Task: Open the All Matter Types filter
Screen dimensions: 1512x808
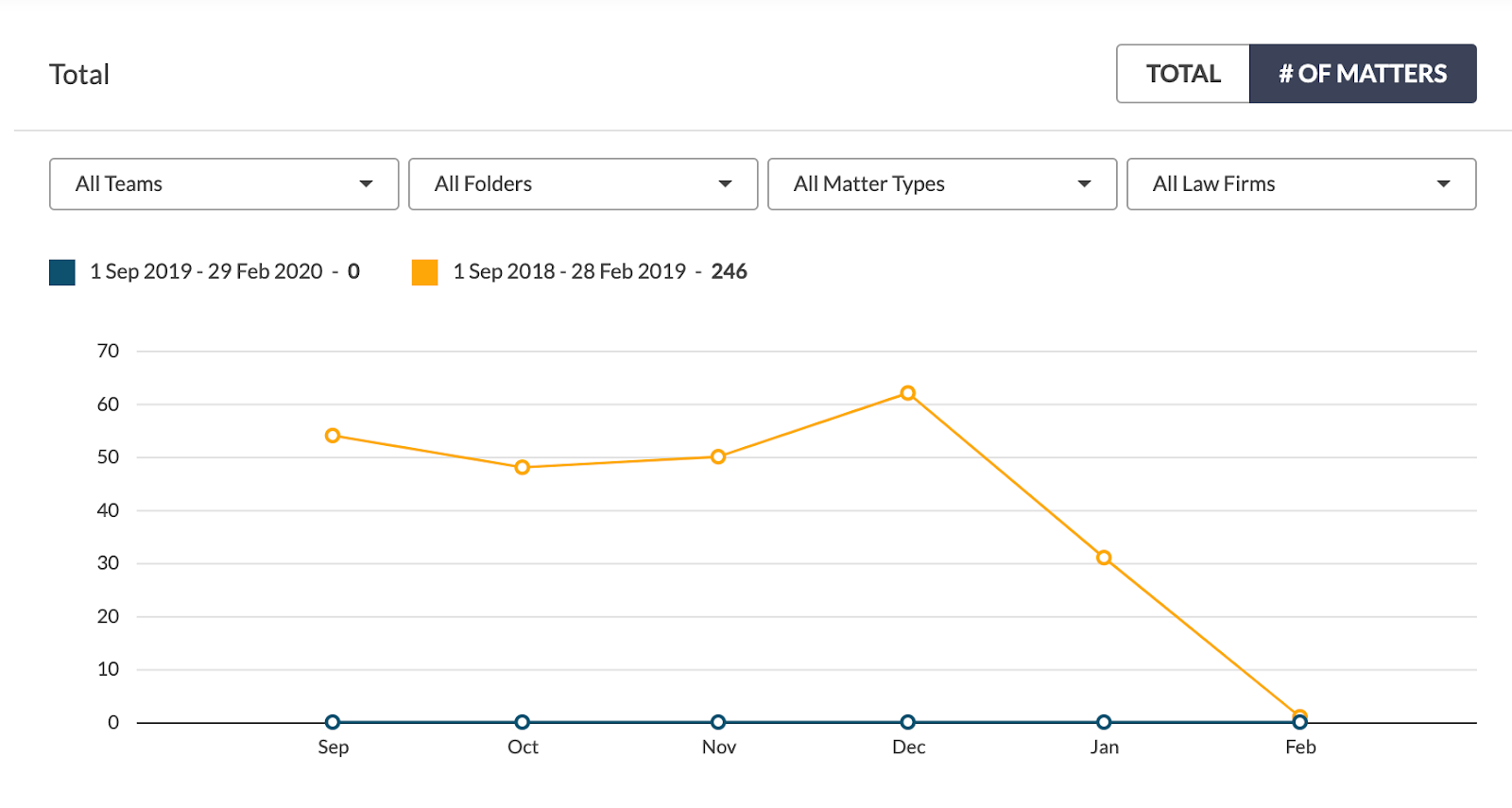Action: coord(942,184)
